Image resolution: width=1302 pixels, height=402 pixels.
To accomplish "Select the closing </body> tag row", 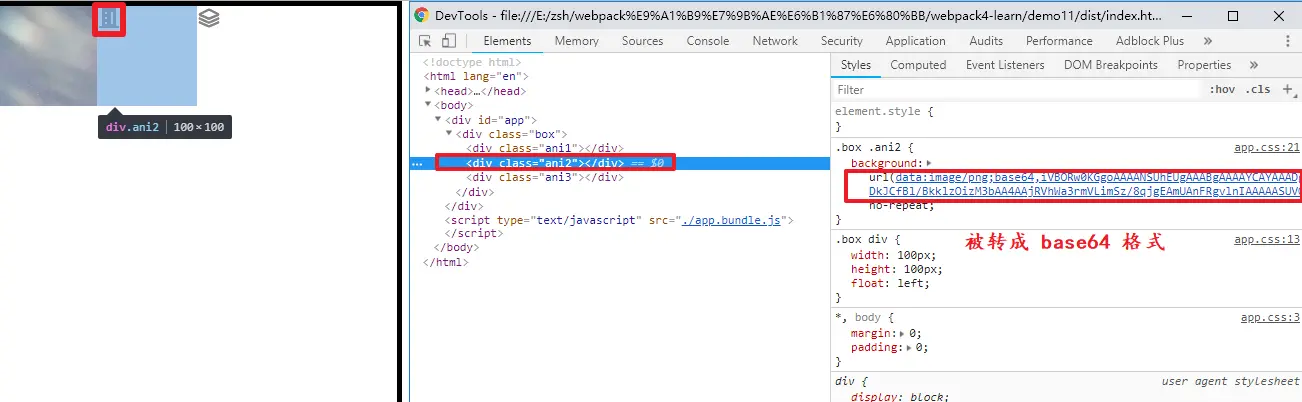I will tap(457, 248).
